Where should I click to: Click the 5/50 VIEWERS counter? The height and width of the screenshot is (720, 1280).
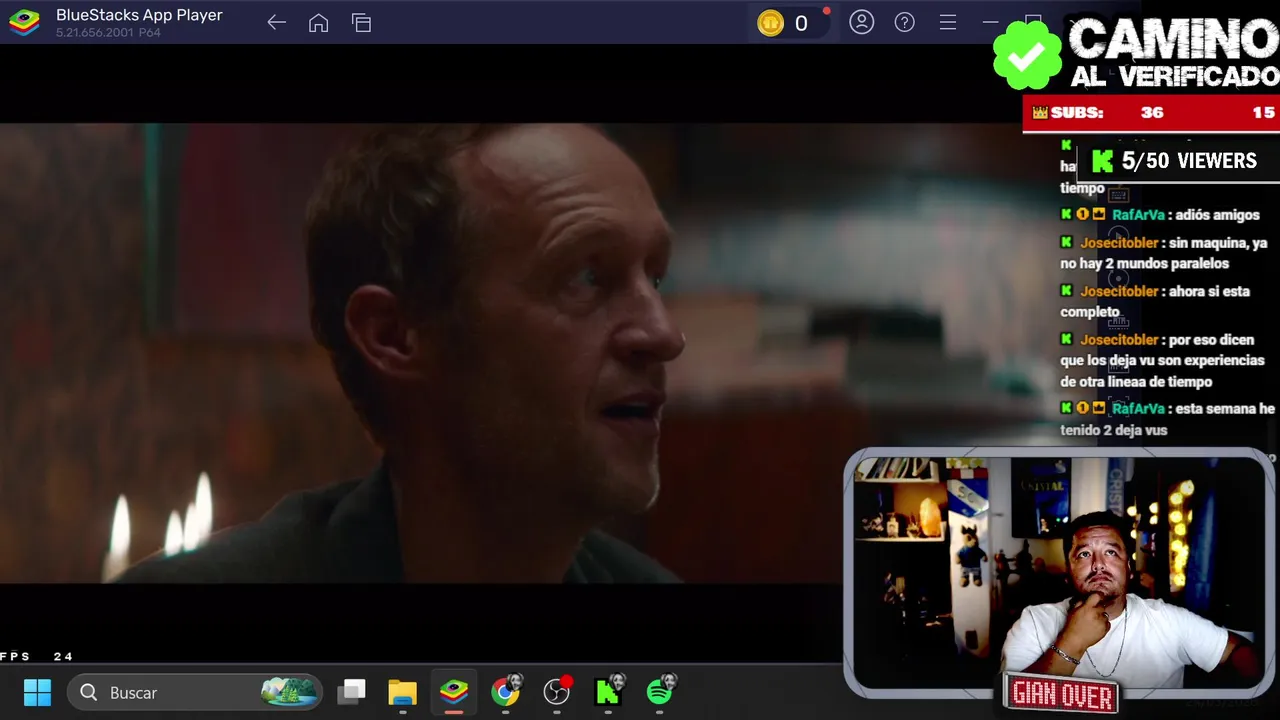(1176, 161)
